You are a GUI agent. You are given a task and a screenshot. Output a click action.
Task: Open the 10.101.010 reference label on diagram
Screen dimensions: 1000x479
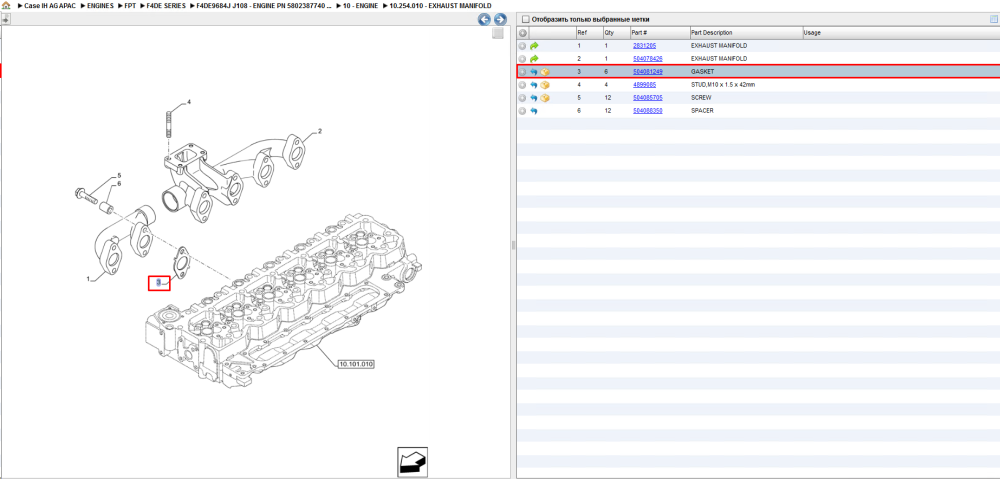[356, 364]
